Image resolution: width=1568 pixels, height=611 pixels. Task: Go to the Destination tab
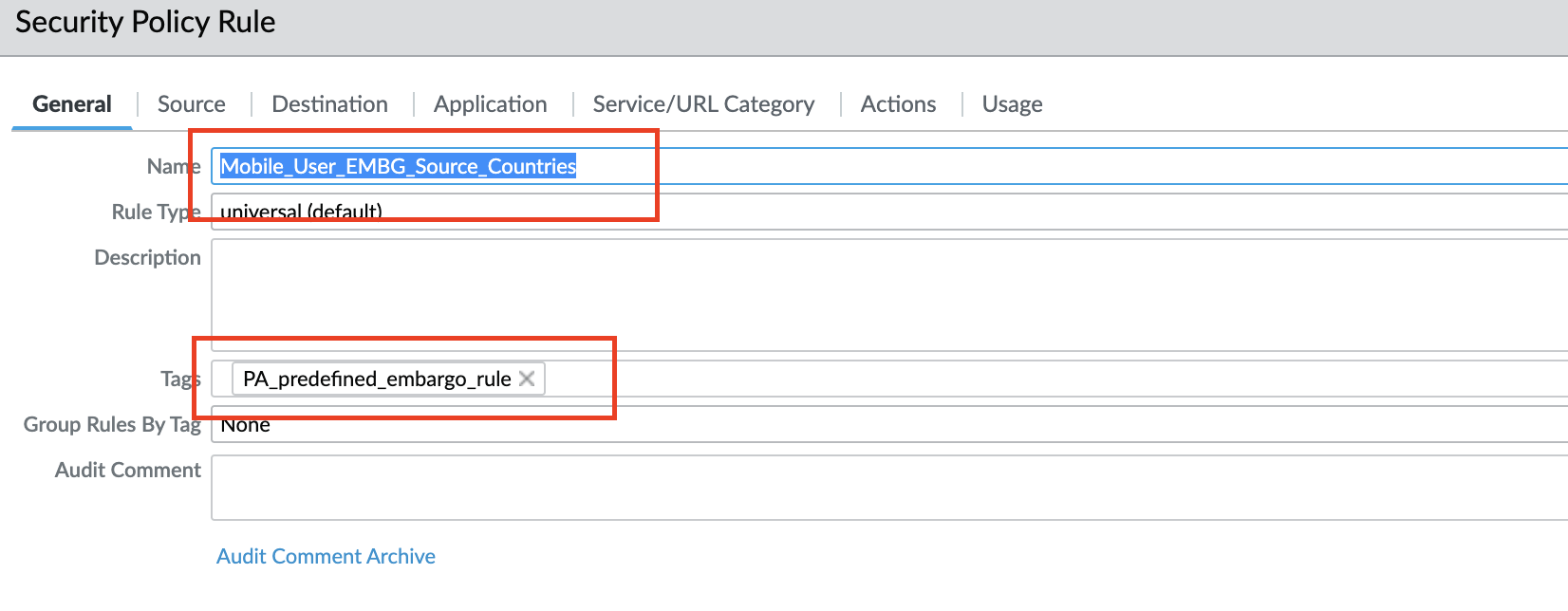[329, 104]
